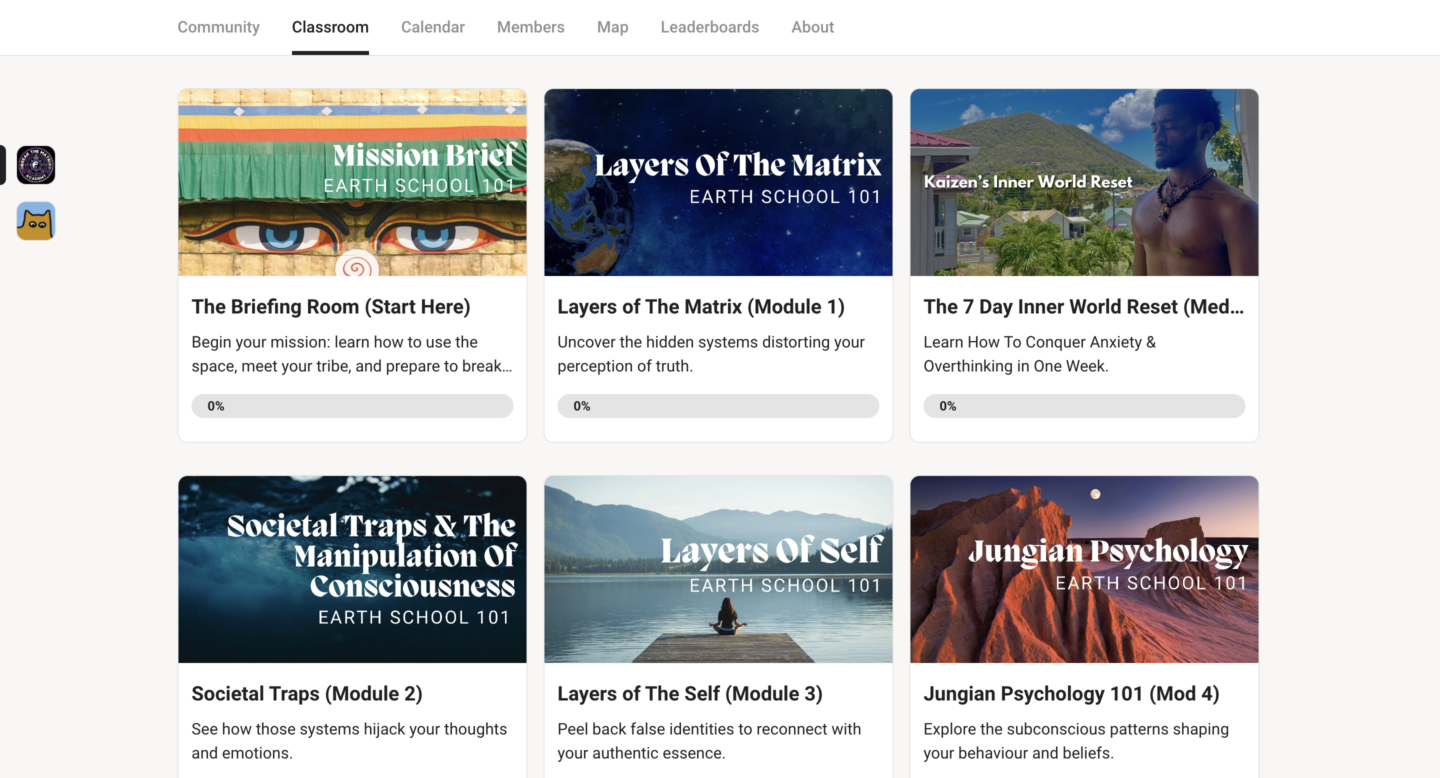Switch to the Community tab
Screen dimensions: 1440x778
218,27
